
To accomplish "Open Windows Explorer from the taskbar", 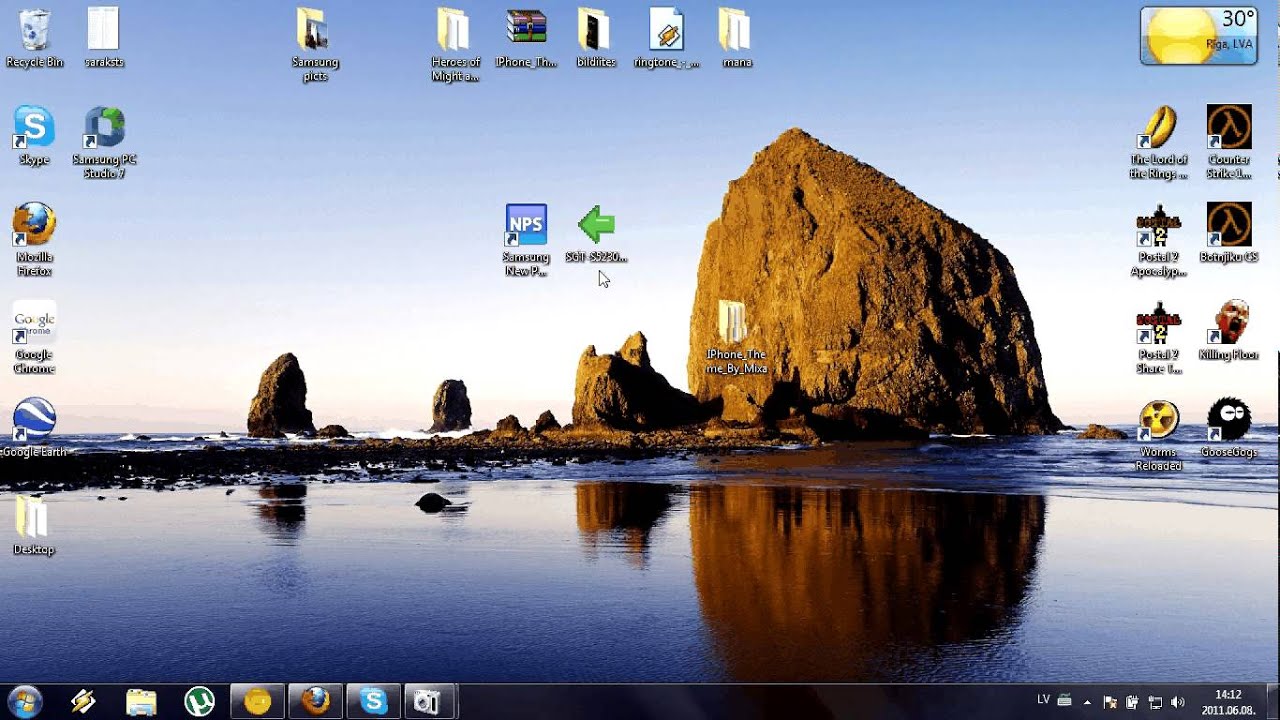I will [x=141, y=702].
